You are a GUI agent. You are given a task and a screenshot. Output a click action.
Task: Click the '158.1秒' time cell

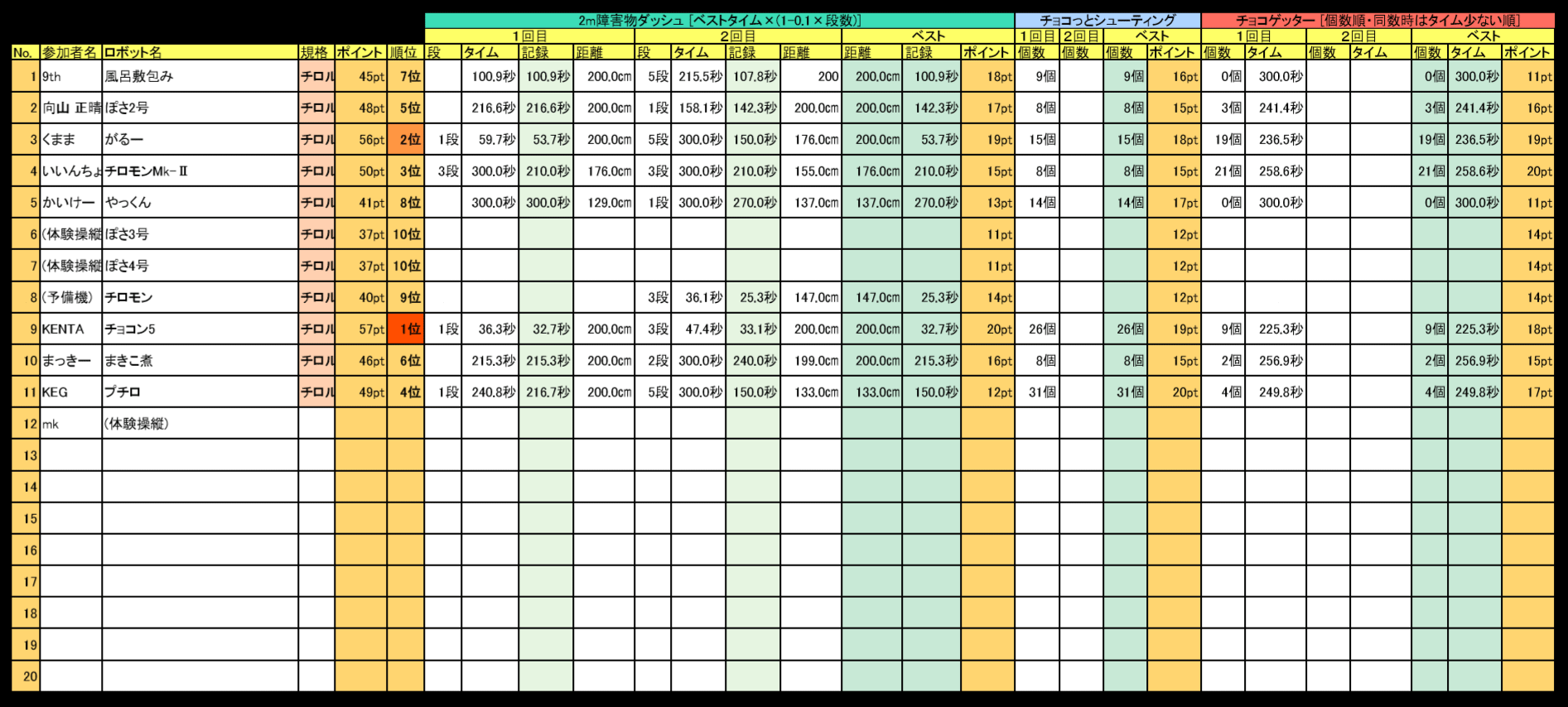pyautogui.click(x=698, y=108)
